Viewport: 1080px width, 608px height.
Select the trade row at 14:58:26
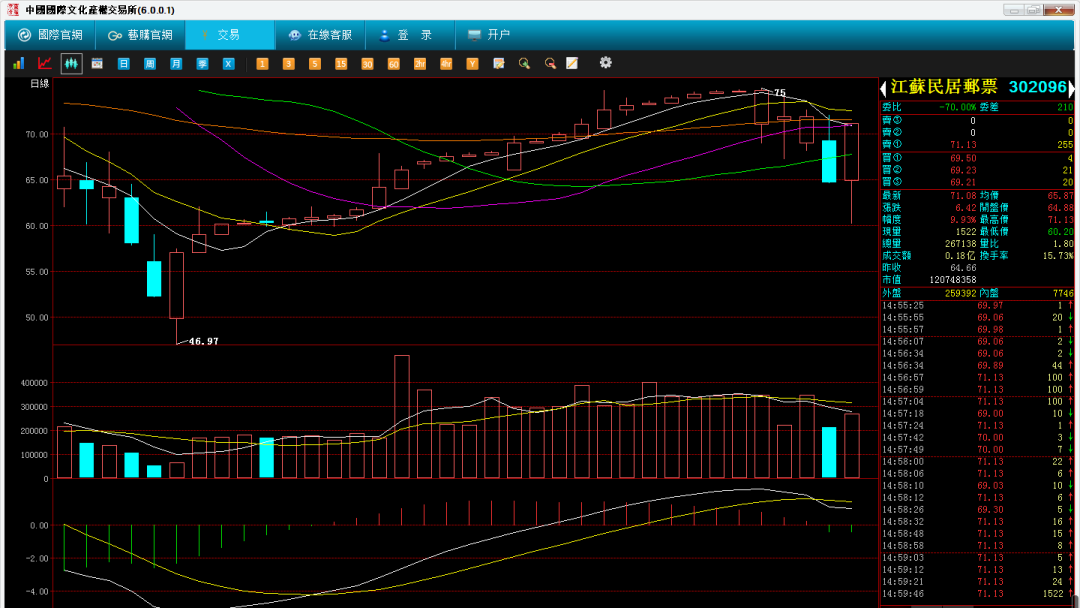[x=977, y=510]
